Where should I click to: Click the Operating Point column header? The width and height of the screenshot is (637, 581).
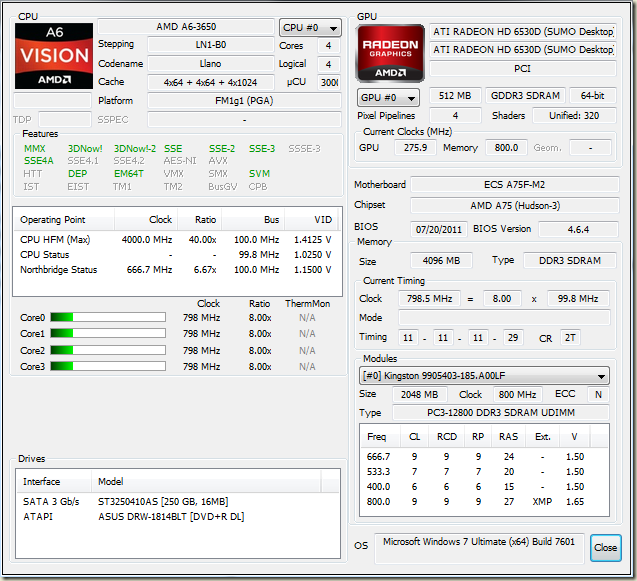(64, 220)
